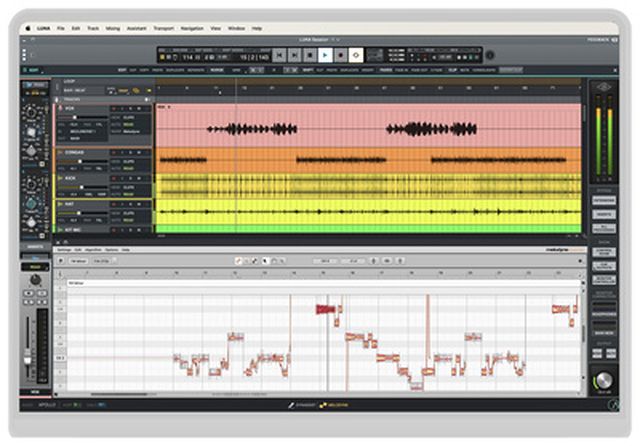This screenshot has height=446, width=640.
Task: Open the Track menu in the menu bar
Action: 93,29
